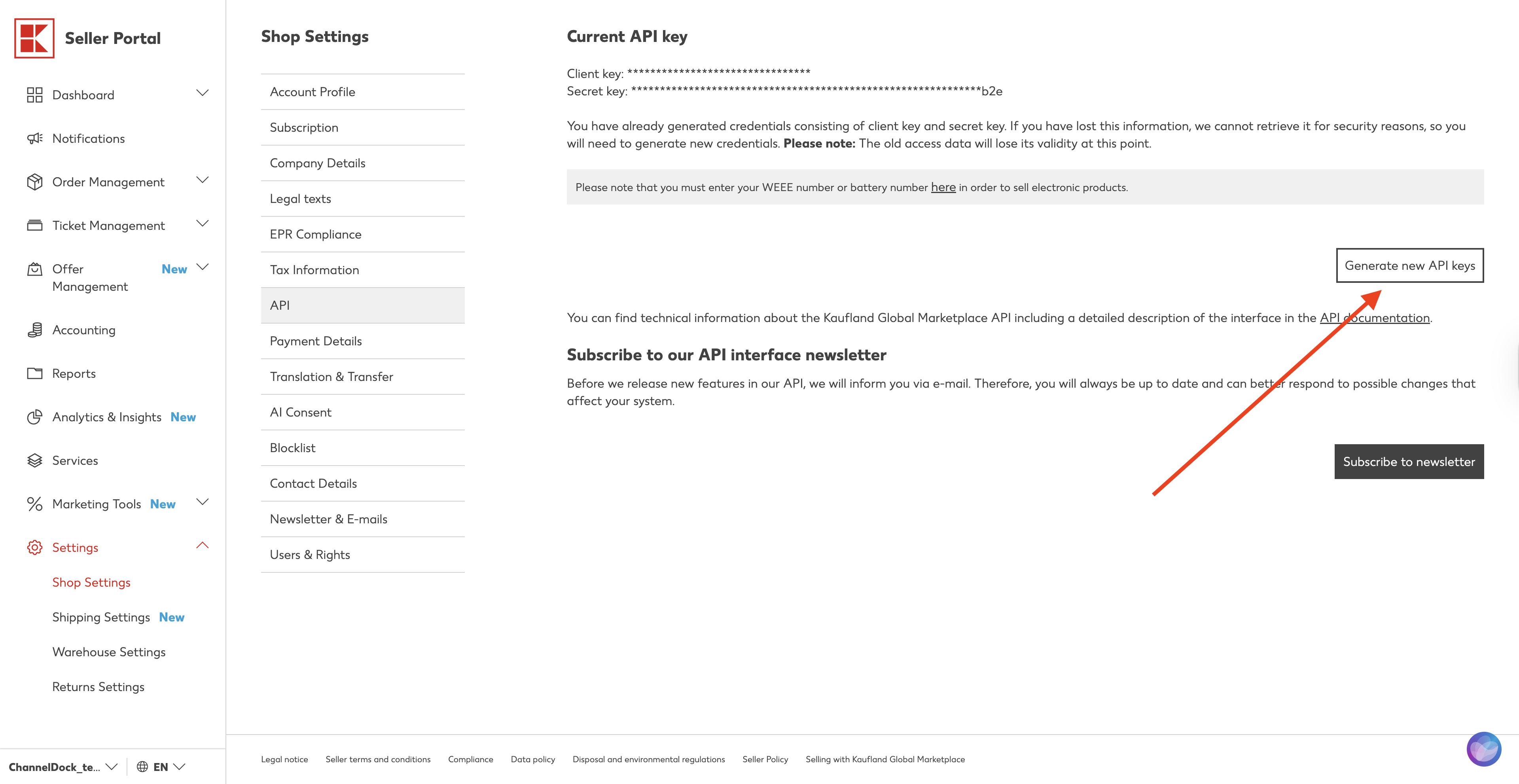Select the Payment Details settings tab
The width and height of the screenshot is (1519, 784).
point(363,341)
